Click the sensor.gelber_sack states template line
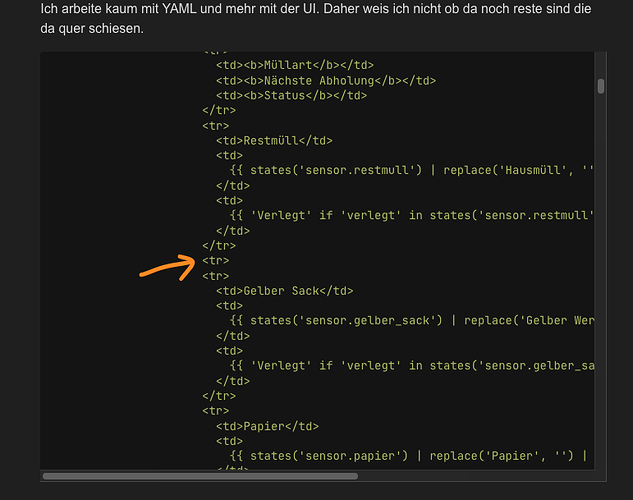The width and height of the screenshot is (633, 500). tap(412, 320)
